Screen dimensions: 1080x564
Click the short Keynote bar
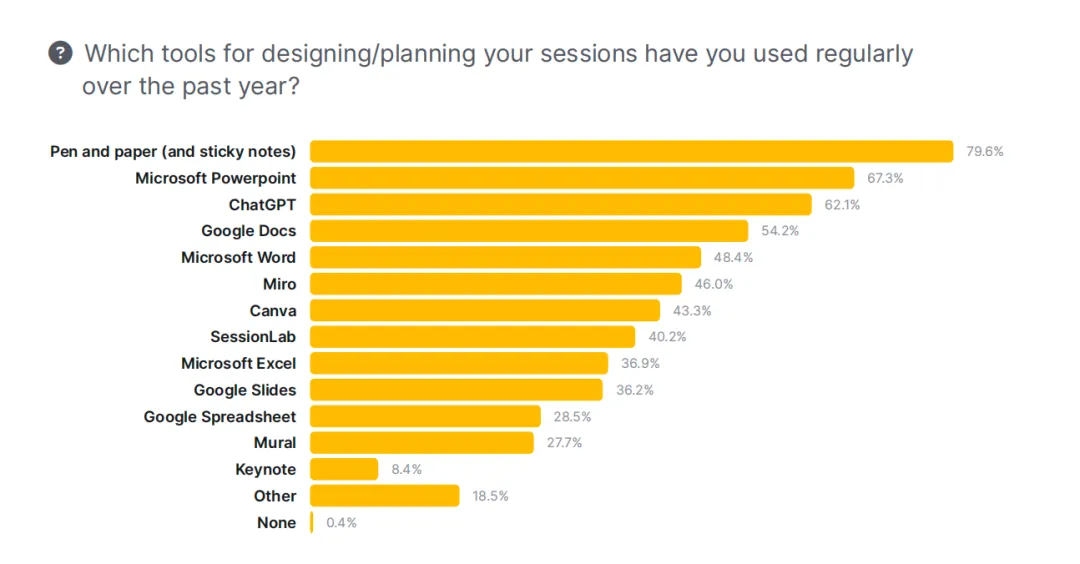click(x=344, y=469)
